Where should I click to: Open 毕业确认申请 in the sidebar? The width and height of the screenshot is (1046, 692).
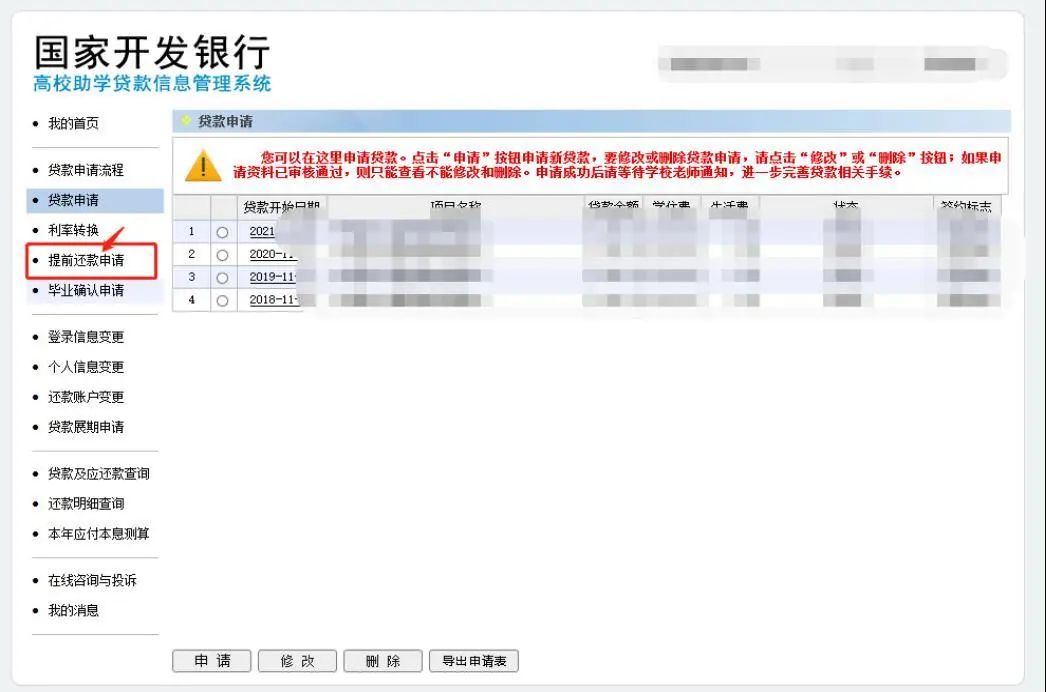(x=86, y=291)
